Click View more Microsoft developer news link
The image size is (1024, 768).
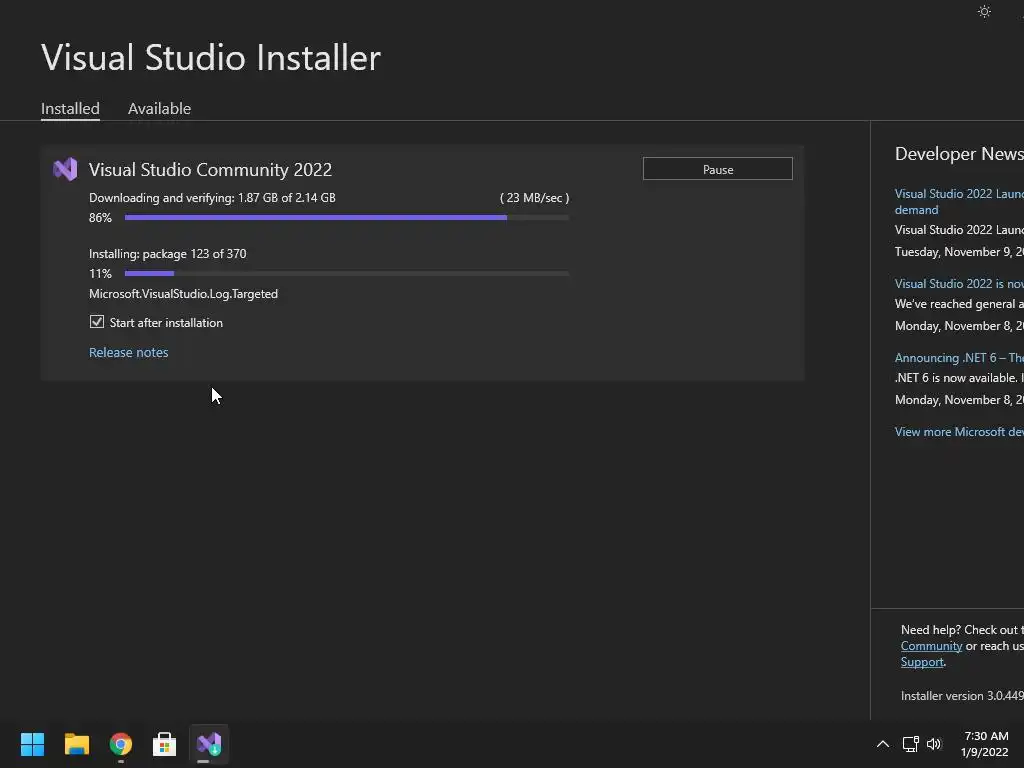tap(959, 432)
